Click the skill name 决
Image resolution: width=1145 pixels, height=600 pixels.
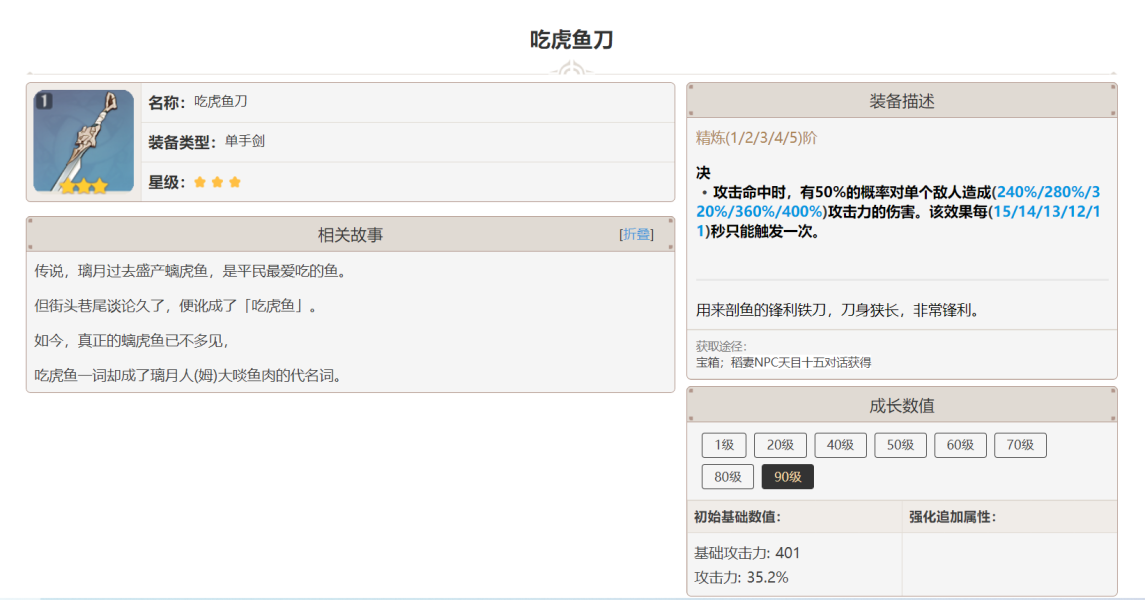[x=703, y=172]
